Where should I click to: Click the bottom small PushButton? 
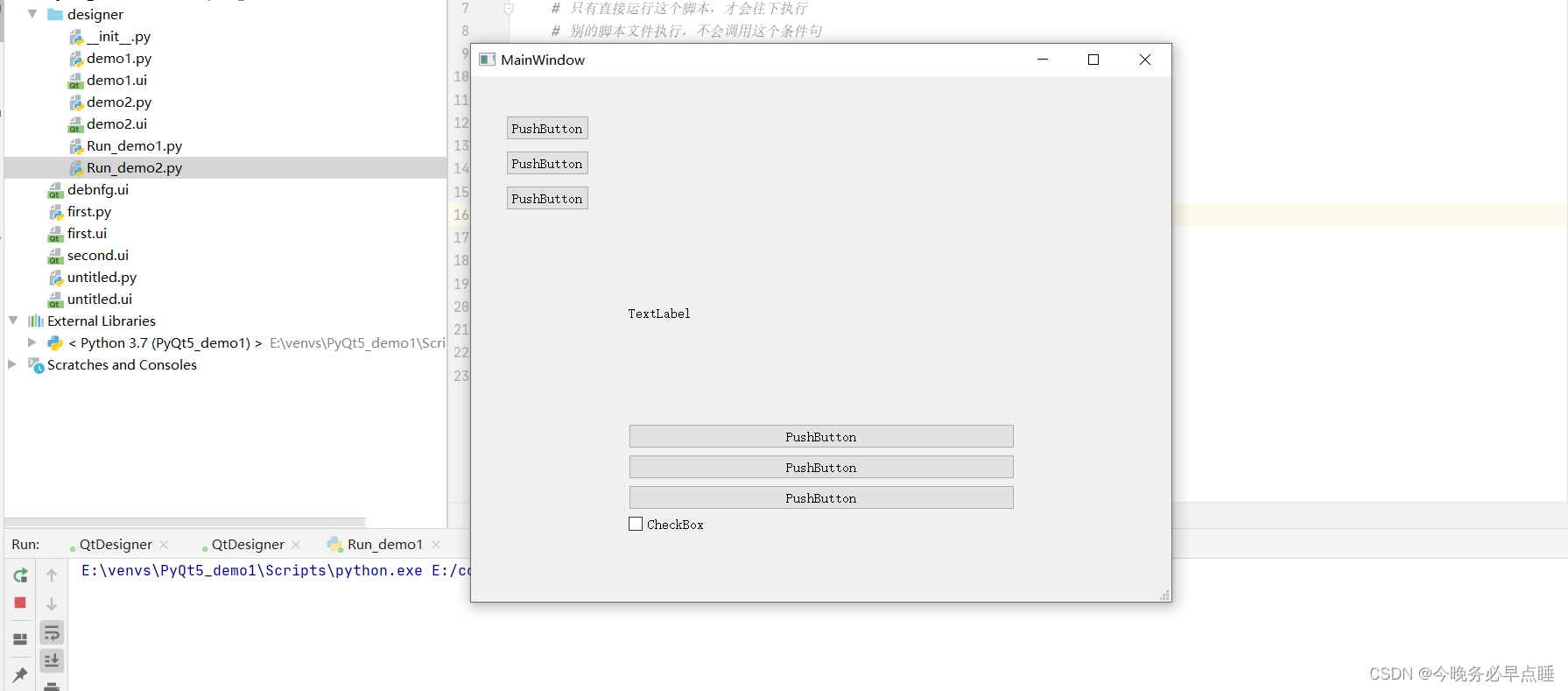(x=547, y=199)
